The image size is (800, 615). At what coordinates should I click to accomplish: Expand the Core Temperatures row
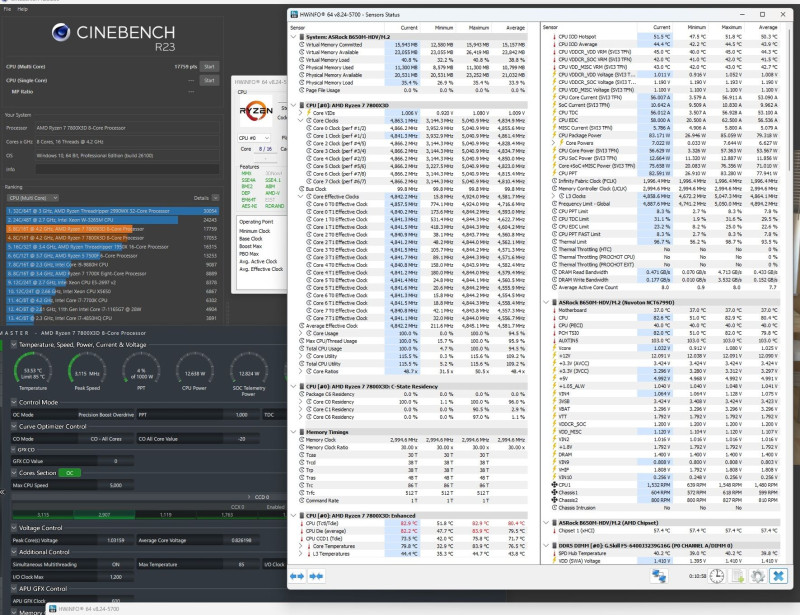(x=301, y=546)
